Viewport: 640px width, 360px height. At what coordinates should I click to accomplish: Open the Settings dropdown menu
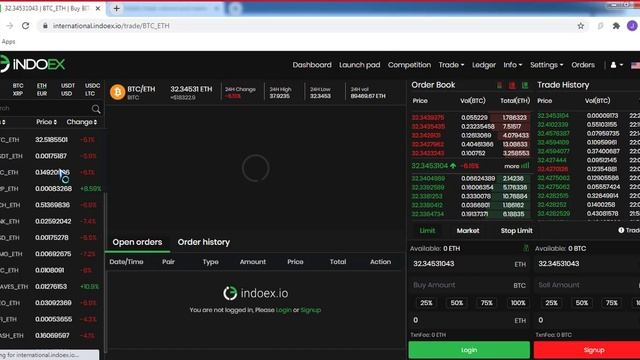click(547, 65)
